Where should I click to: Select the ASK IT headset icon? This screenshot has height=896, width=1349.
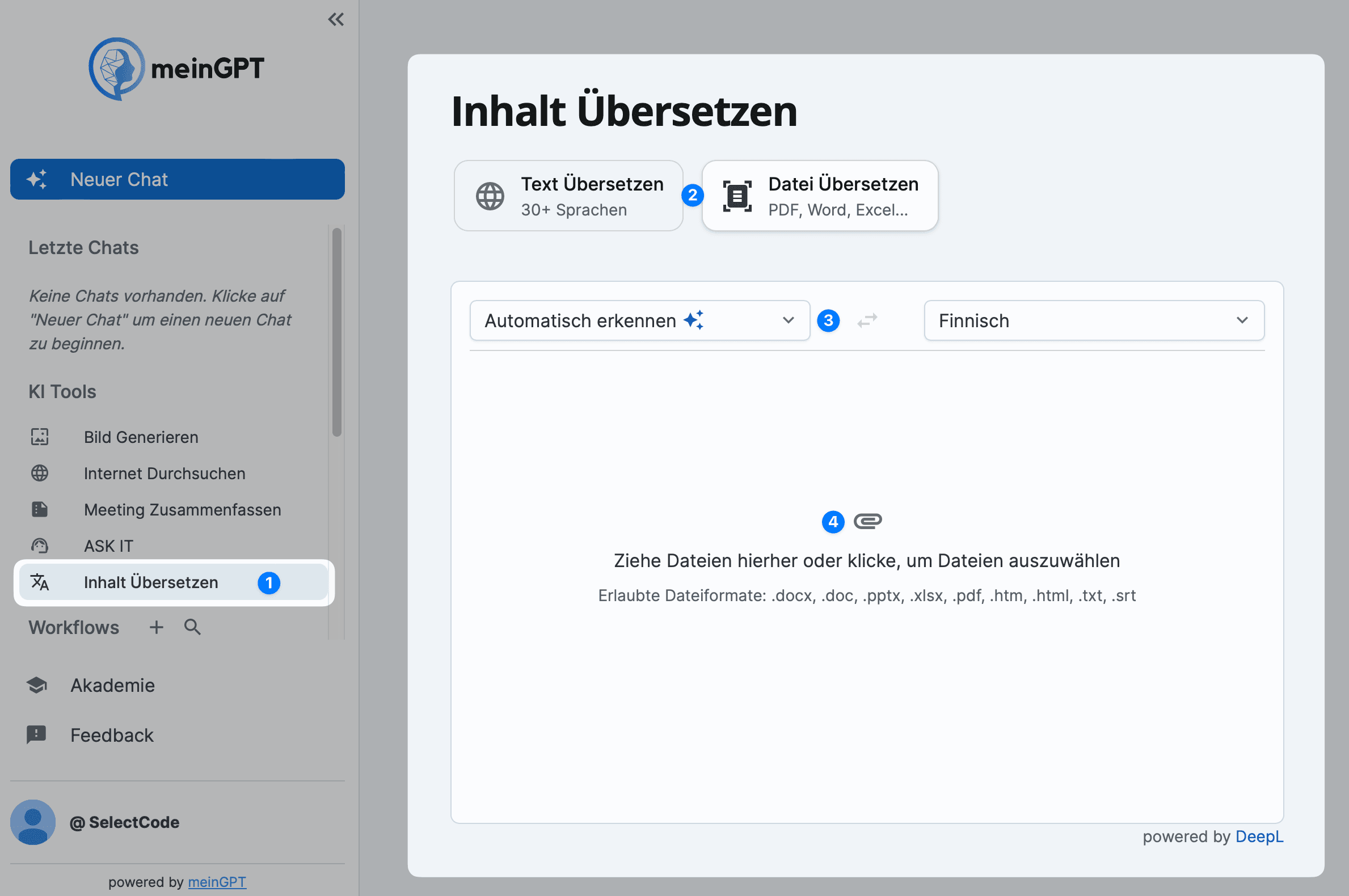(x=39, y=546)
